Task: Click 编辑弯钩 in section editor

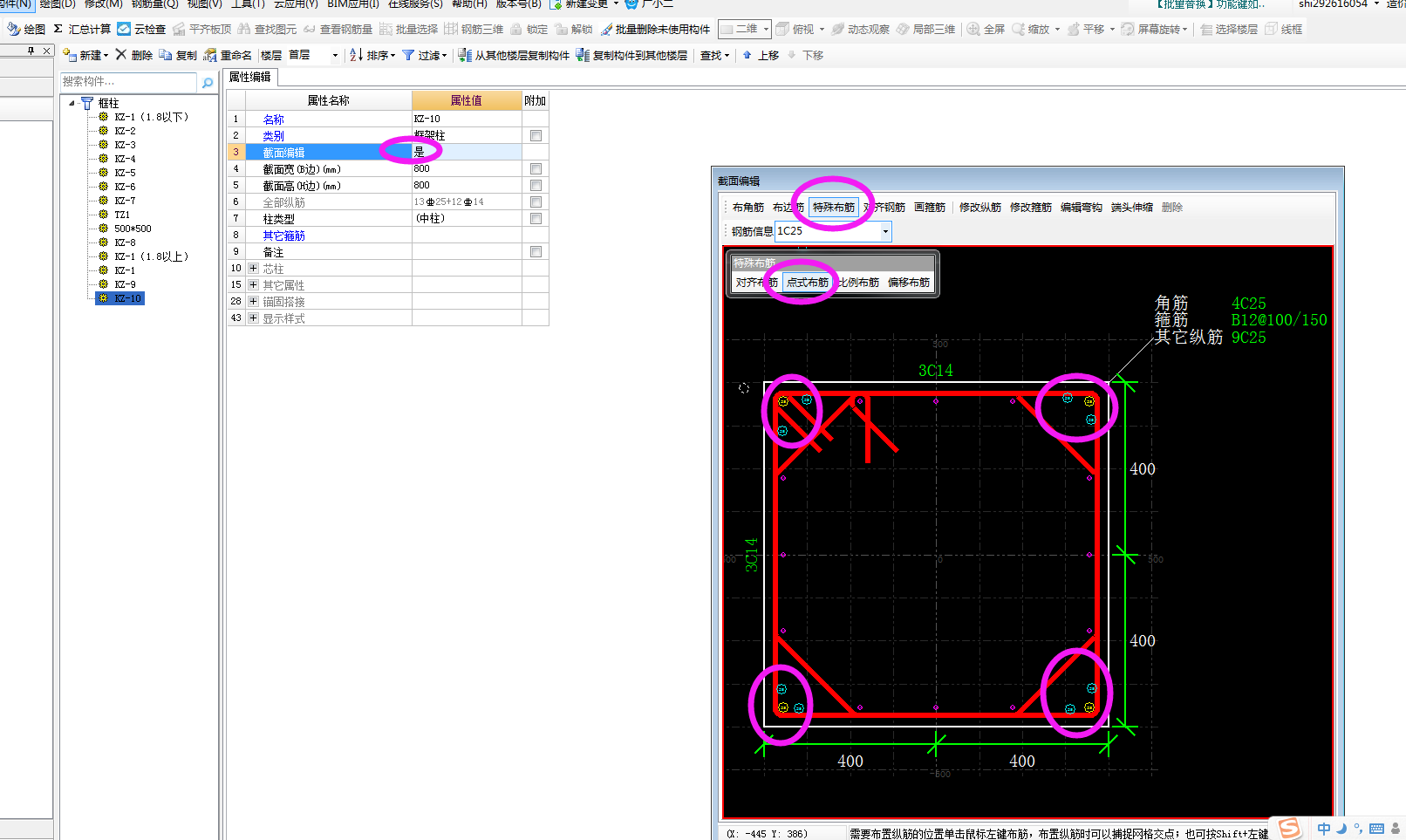Action: click(x=1082, y=208)
